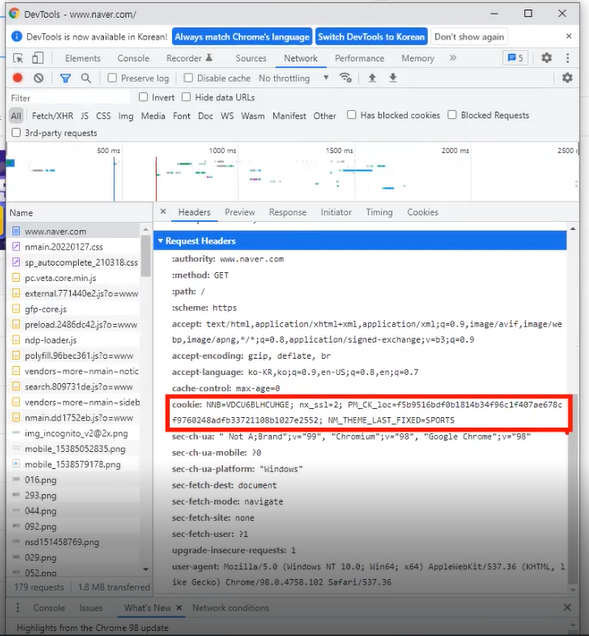The width and height of the screenshot is (589, 636).
Task: Check Blocked Requests checkbox
Action: click(452, 115)
